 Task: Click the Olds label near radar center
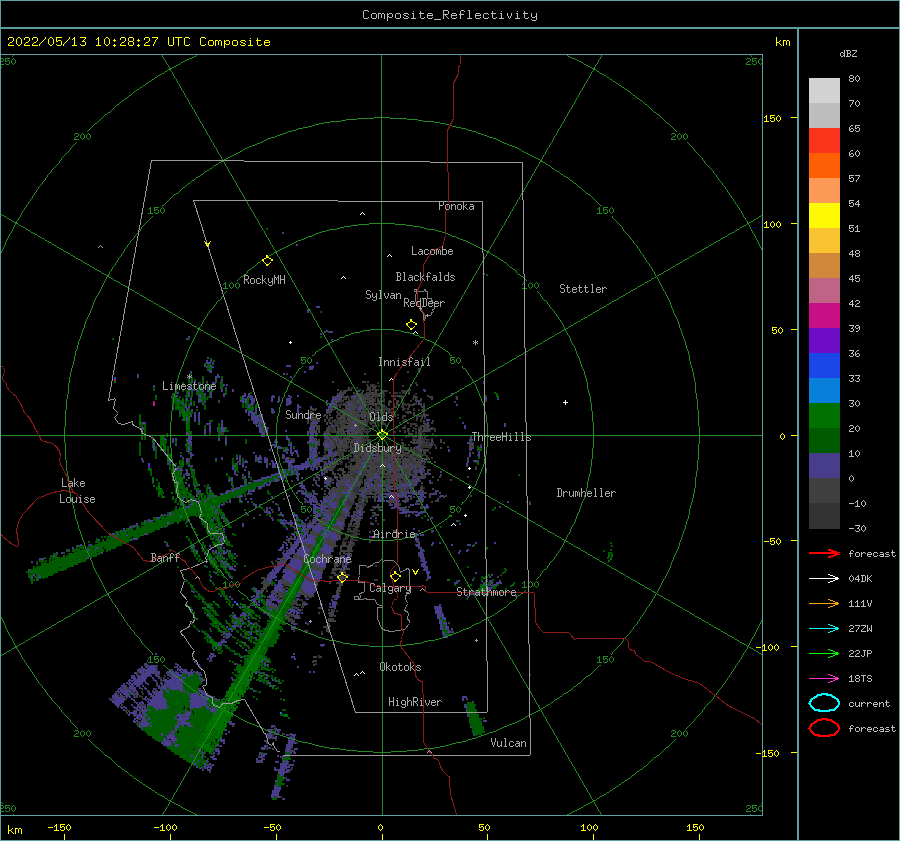[381, 417]
